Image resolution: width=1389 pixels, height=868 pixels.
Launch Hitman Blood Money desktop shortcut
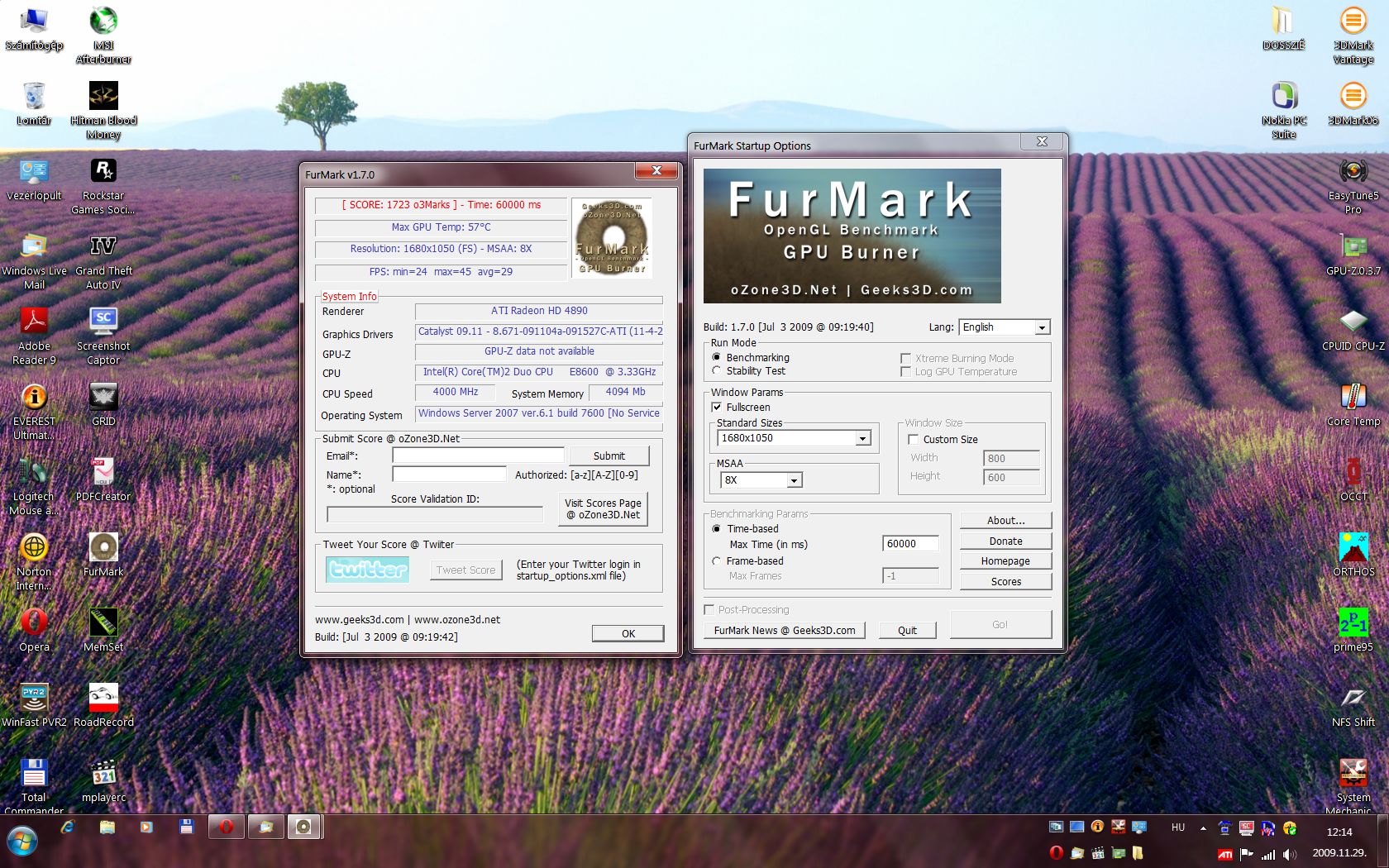(103, 109)
